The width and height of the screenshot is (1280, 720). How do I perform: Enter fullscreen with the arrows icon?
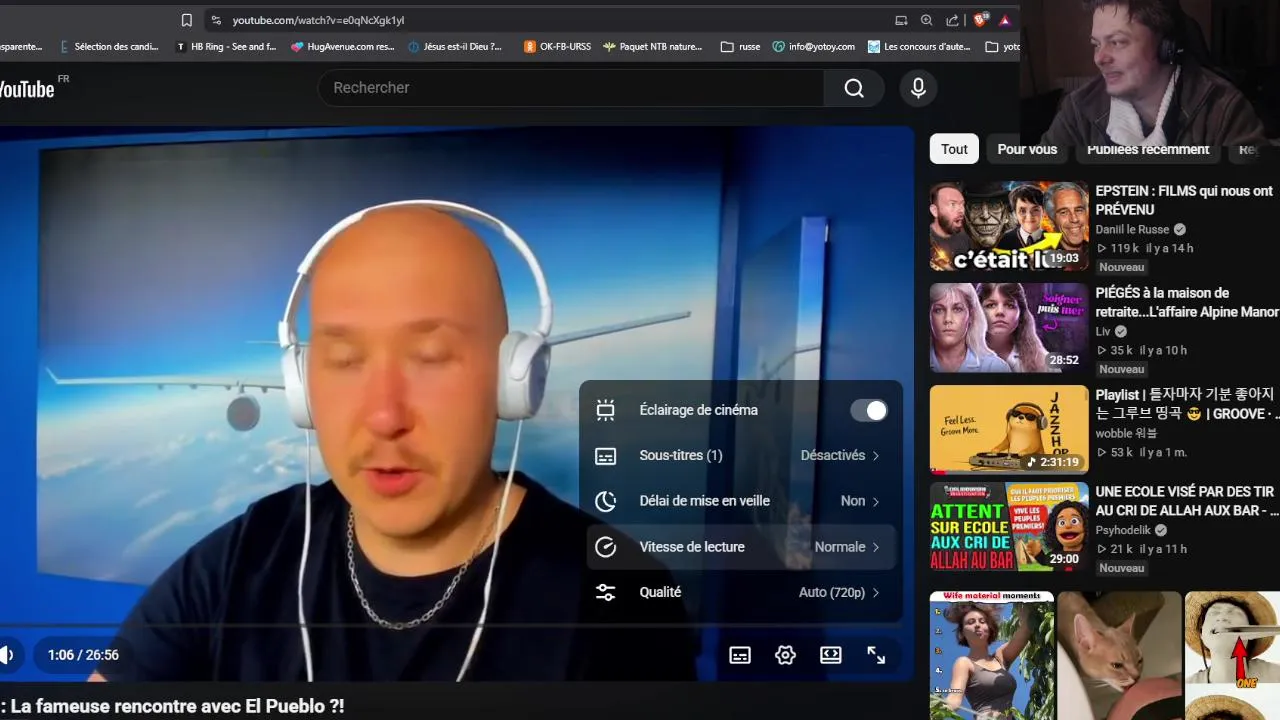(876, 655)
